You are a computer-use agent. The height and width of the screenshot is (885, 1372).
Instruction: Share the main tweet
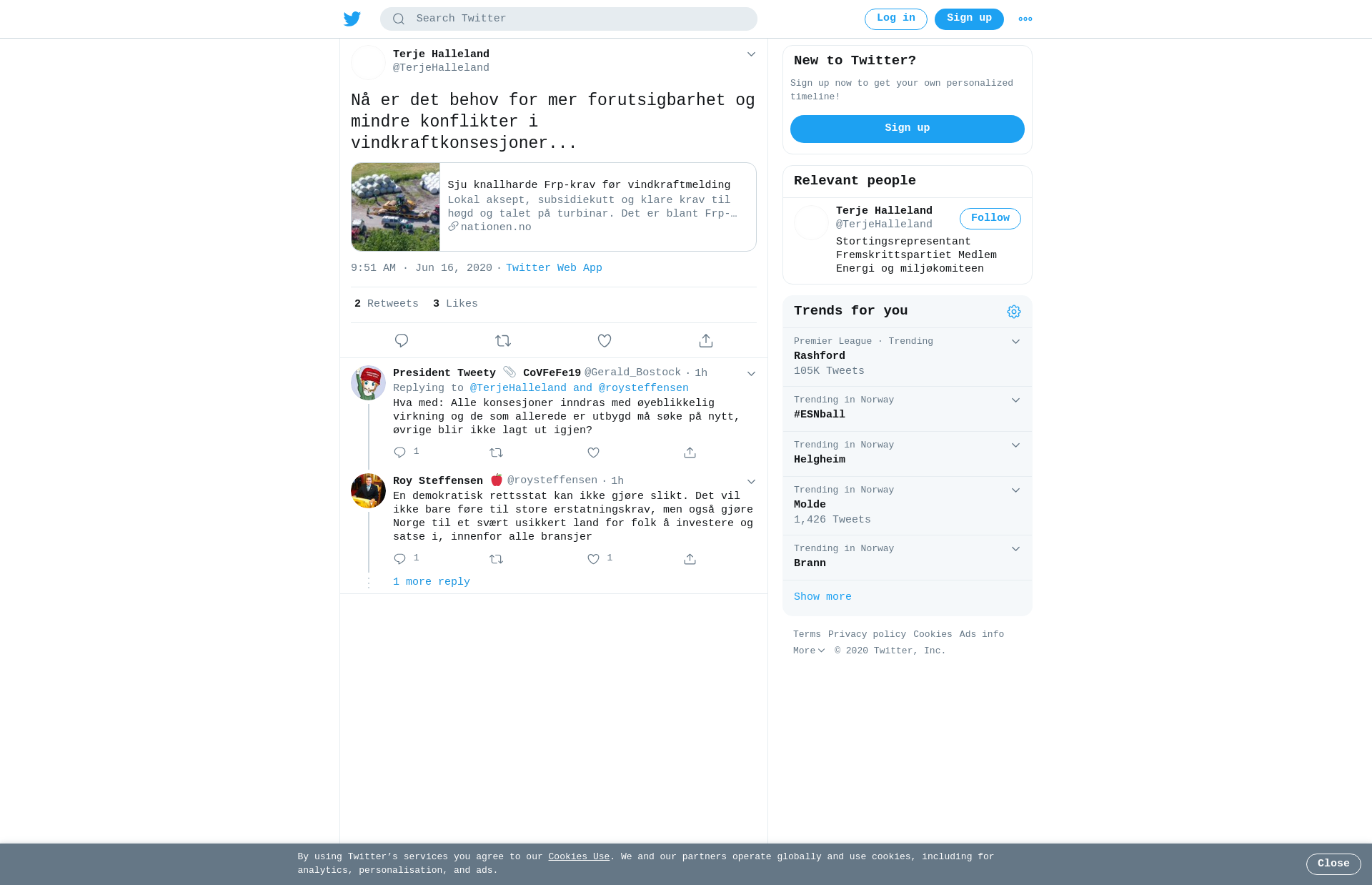(x=706, y=341)
